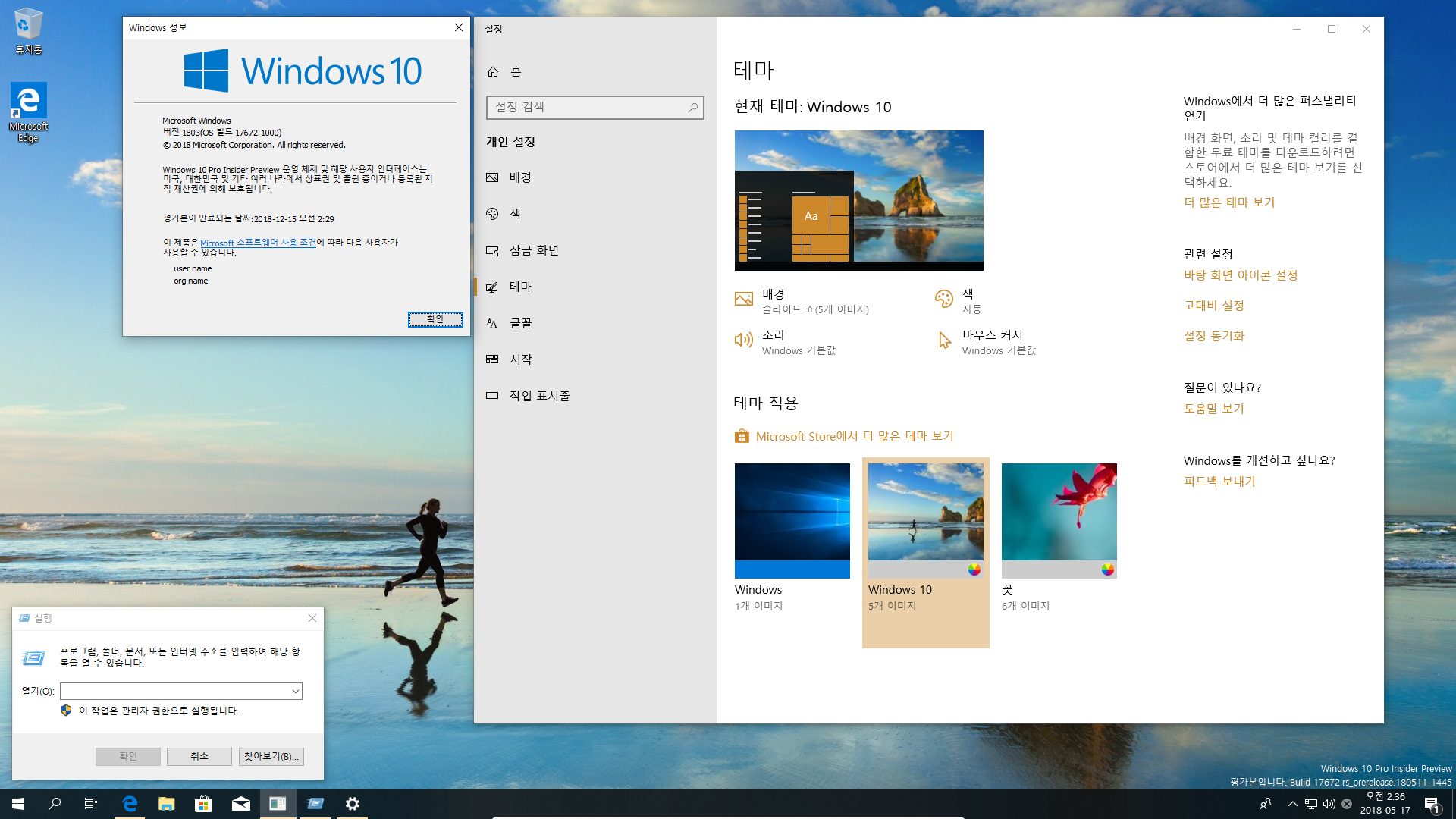Go to 글꼴 section in sidebar

click(595, 323)
